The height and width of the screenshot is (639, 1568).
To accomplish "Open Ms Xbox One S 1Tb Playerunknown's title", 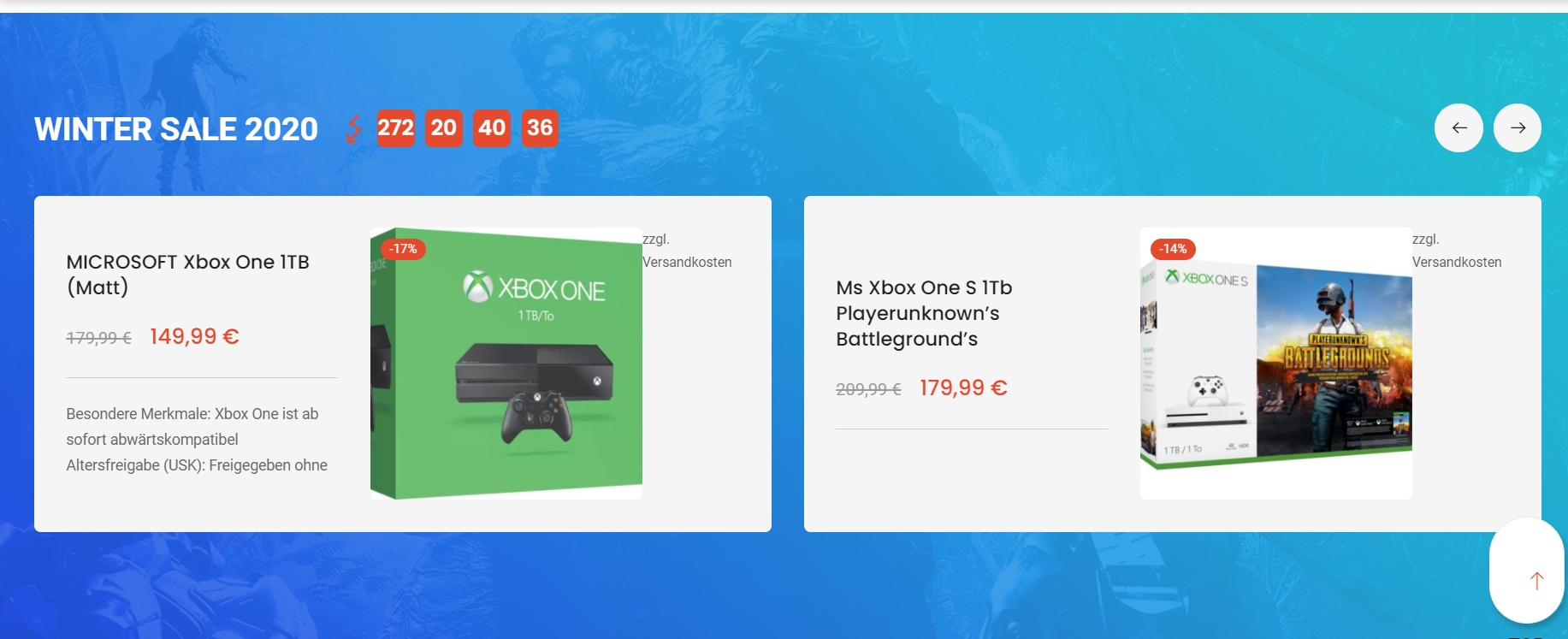I will [x=924, y=313].
